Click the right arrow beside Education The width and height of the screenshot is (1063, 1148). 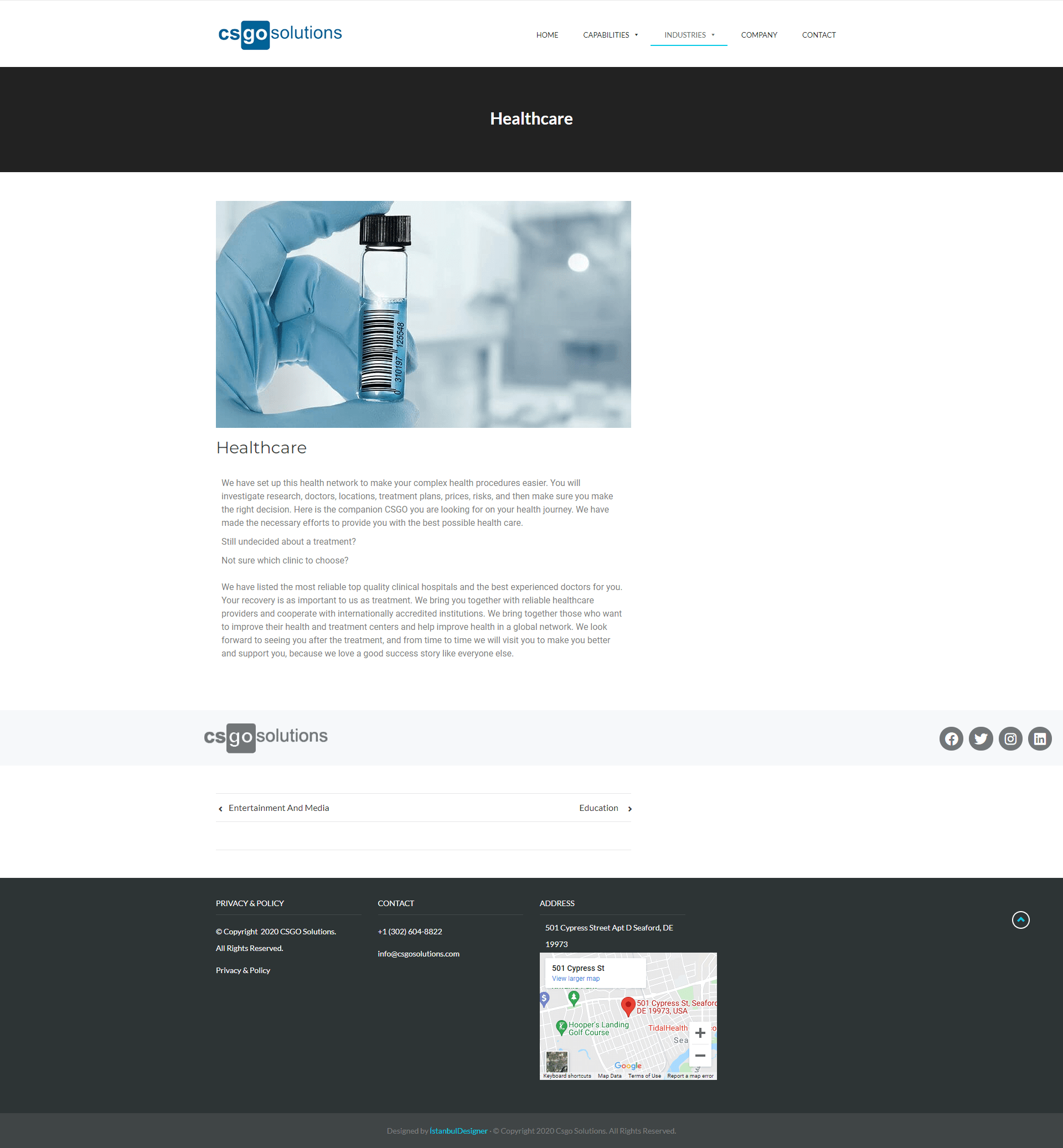pyautogui.click(x=630, y=809)
